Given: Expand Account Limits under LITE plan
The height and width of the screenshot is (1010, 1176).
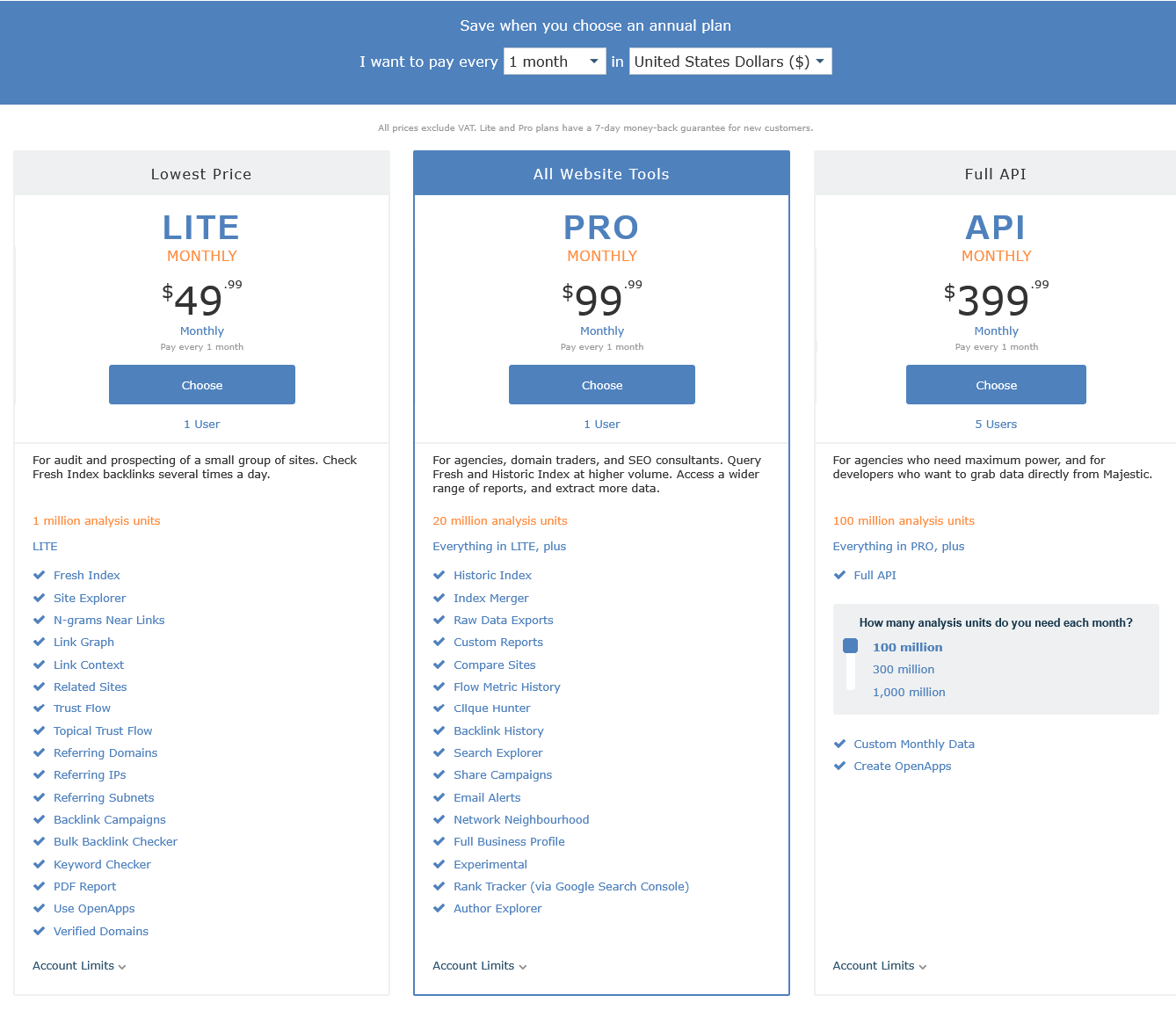Looking at the screenshot, I should (79, 965).
